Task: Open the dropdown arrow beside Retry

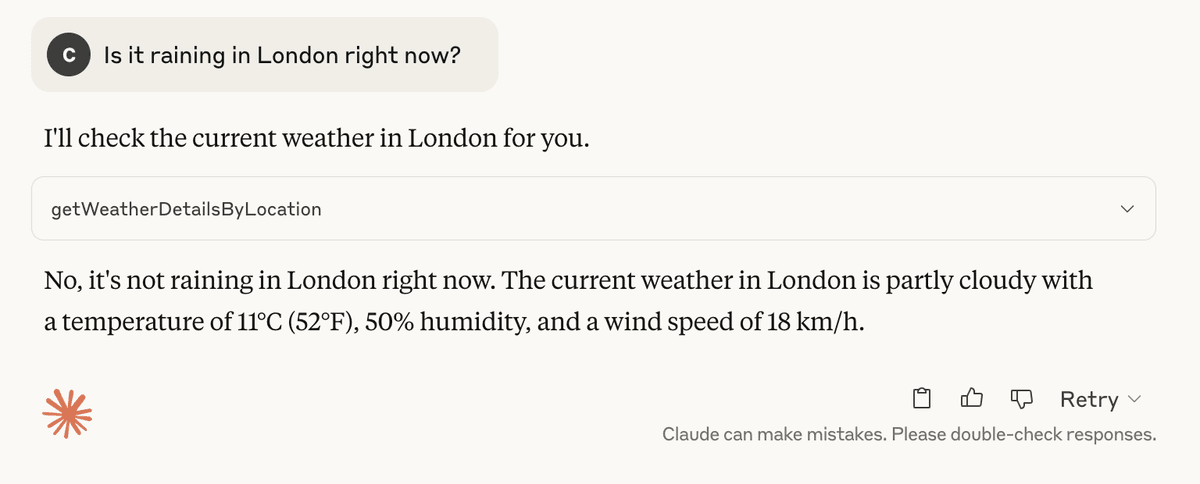Action: point(1134,399)
